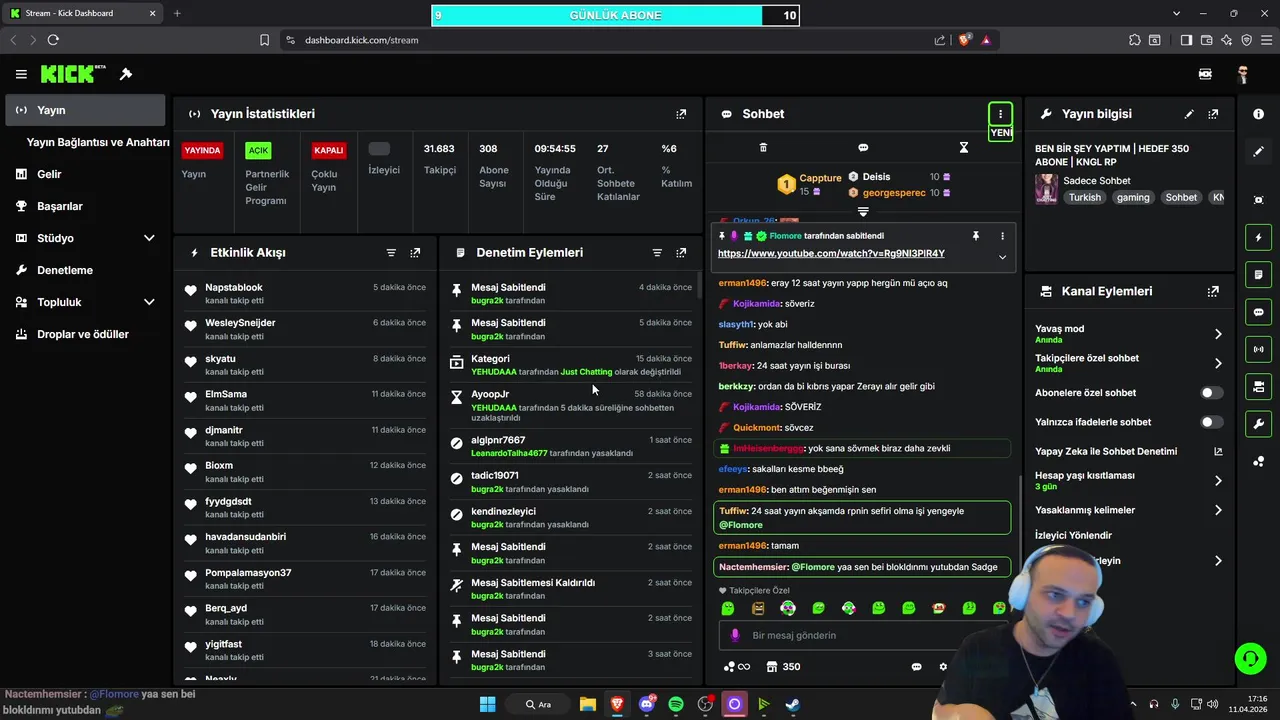The image size is (1280, 720).
Task: Pop out the Etkinlik Akışı panel
Action: tap(415, 253)
